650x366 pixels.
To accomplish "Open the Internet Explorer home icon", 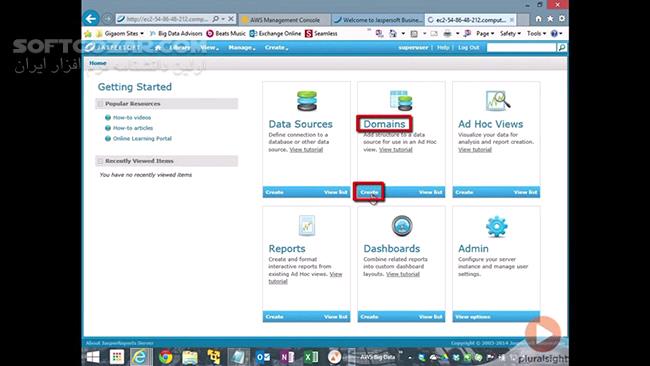I will click(x=538, y=19).
